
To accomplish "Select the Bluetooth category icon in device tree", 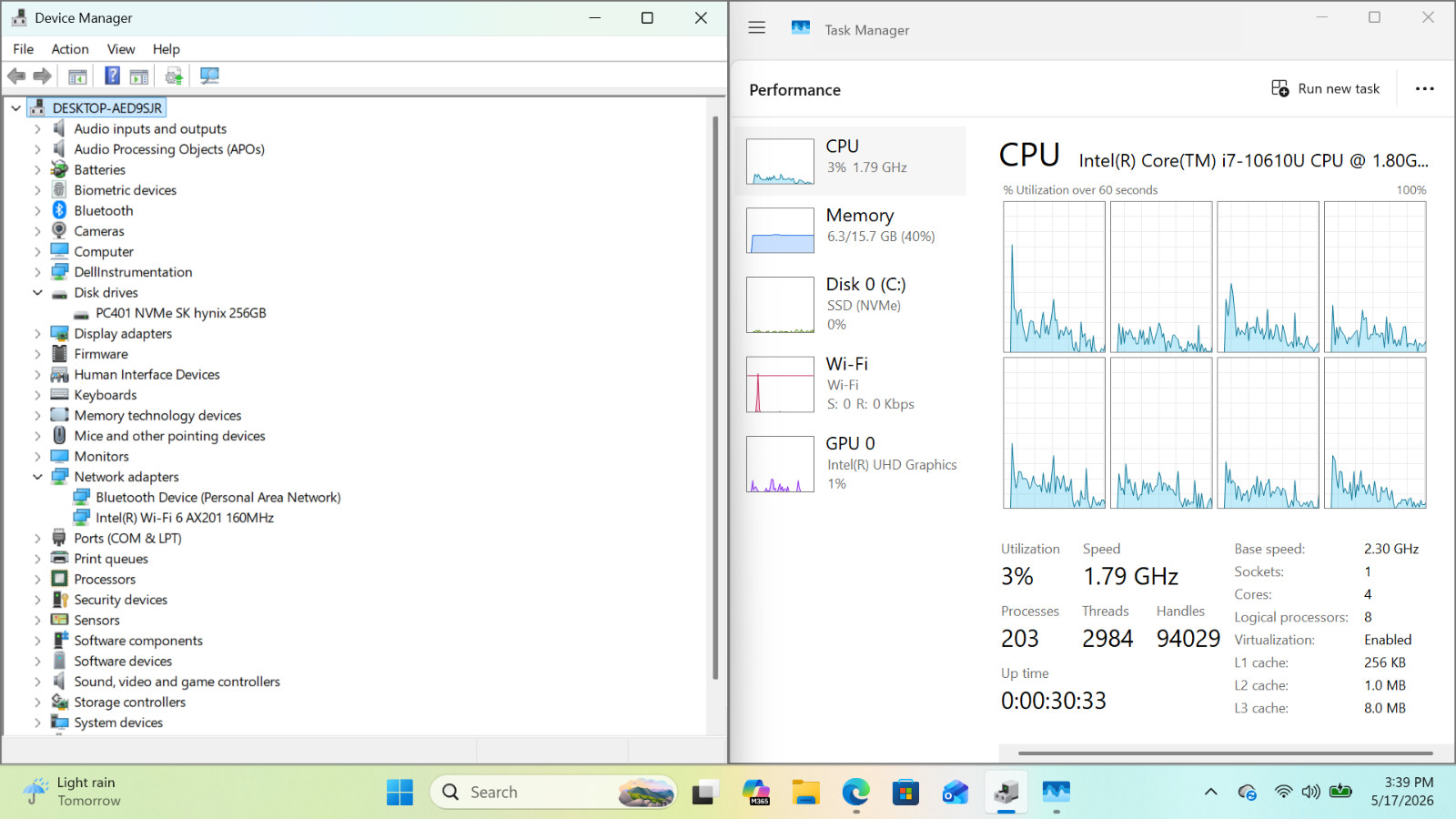I will coord(60,210).
